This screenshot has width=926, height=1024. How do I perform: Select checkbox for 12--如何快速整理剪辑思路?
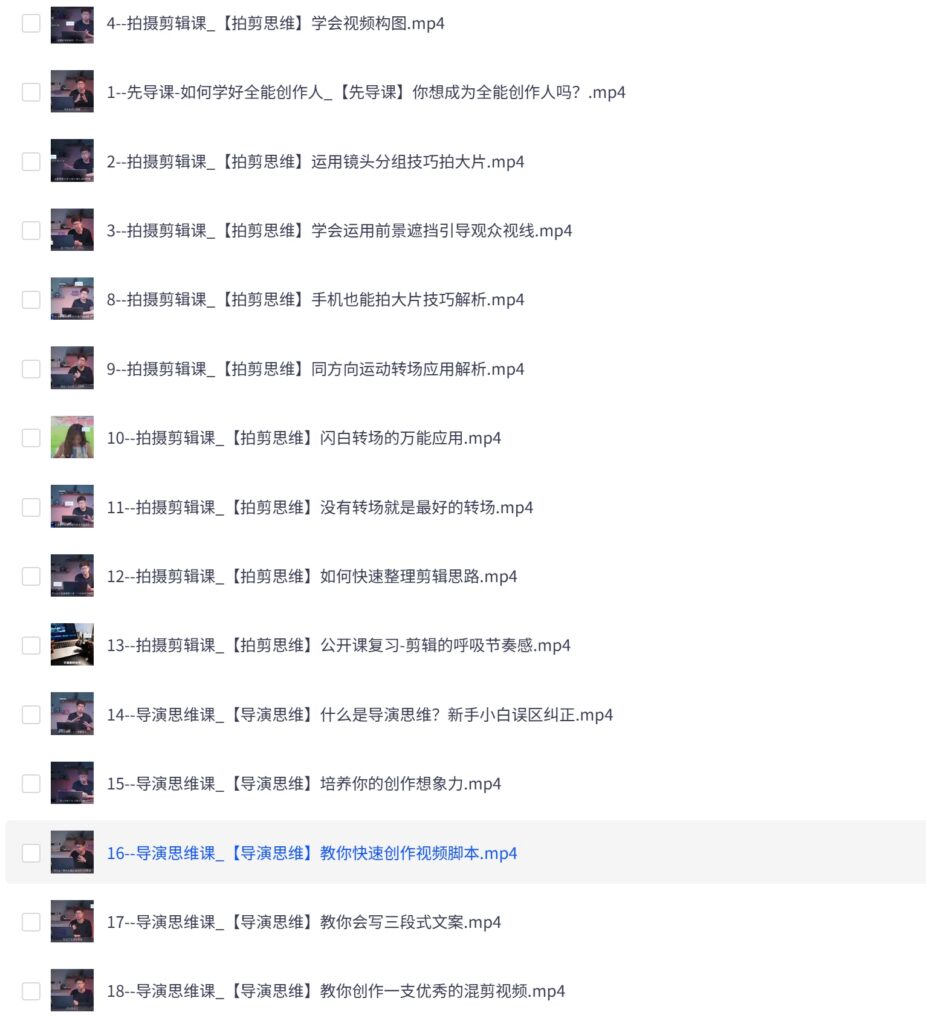[x=31, y=576]
